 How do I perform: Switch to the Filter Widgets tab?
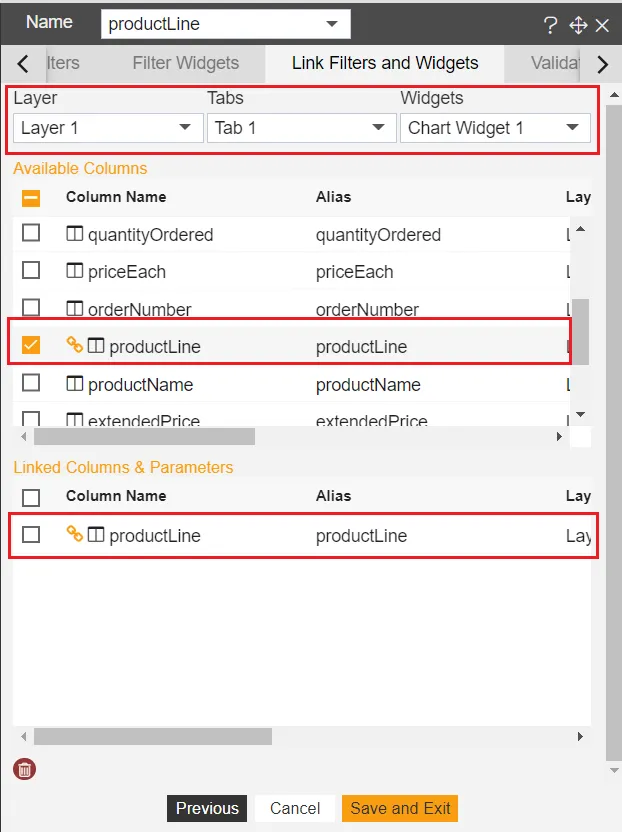coord(186,63)
